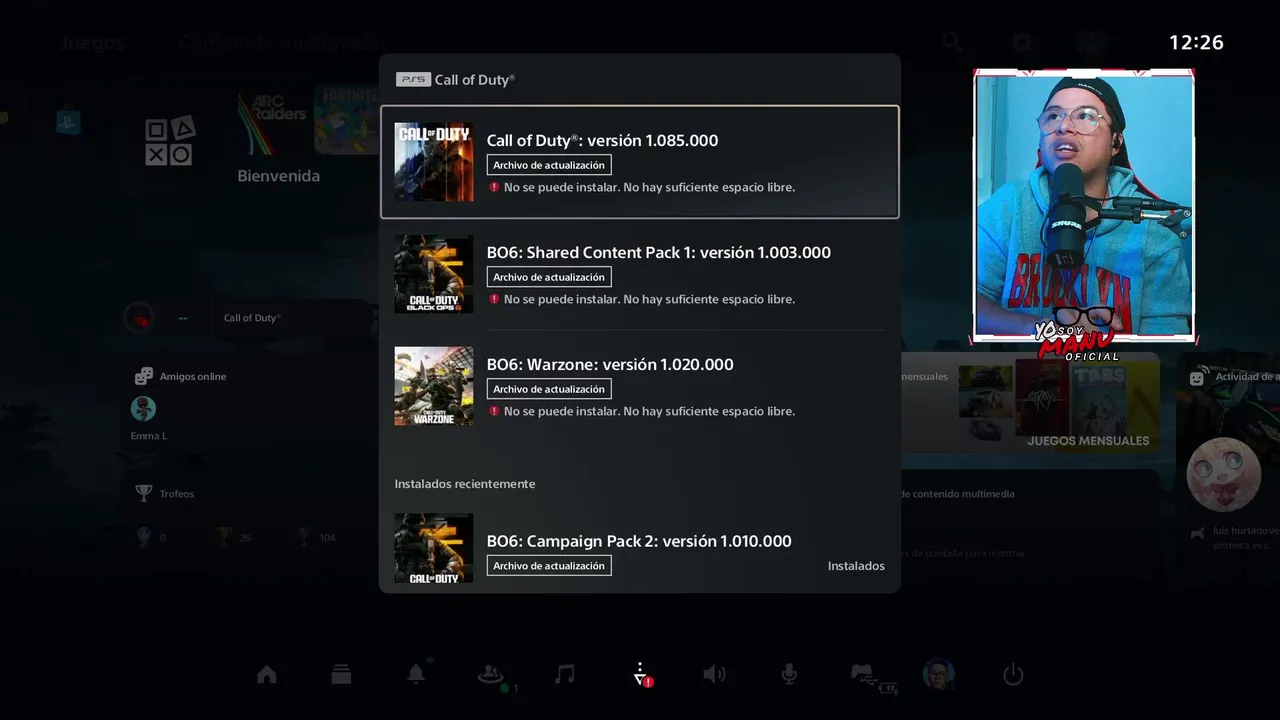Open the Game Base friends icon
Viewport: 1280px width, 720px height.
click(x=490, y=675)
